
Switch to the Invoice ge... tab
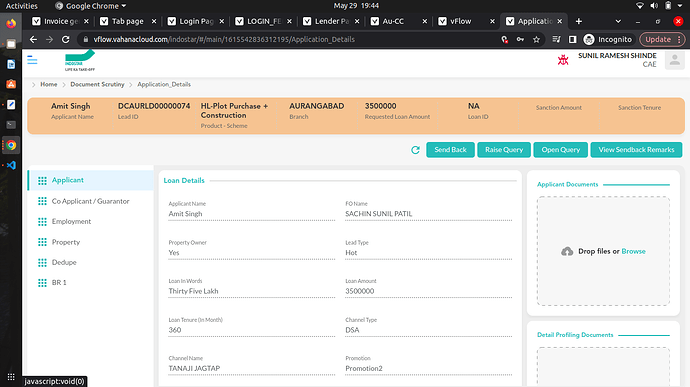61,21
